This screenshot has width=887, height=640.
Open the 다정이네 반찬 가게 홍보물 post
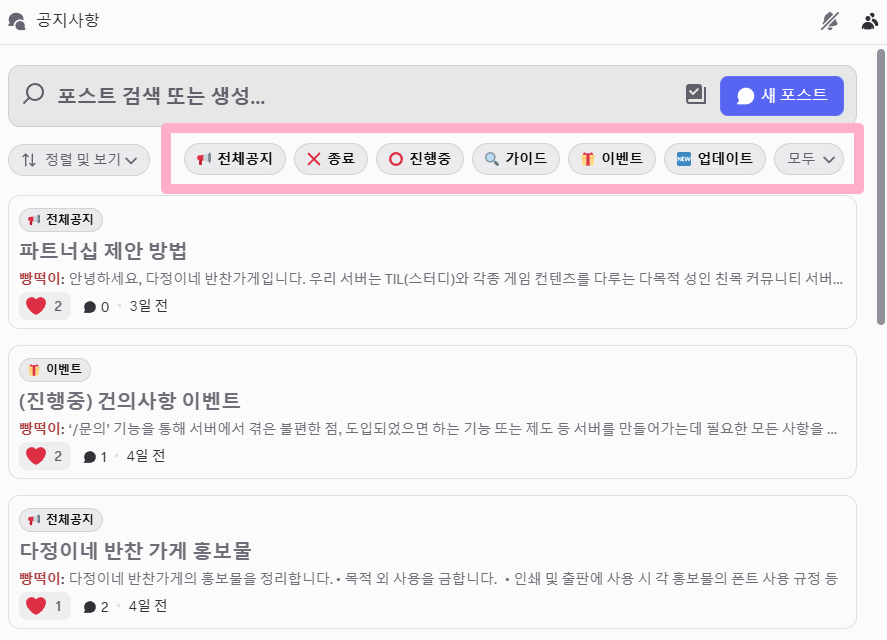(x=135, y=551)
